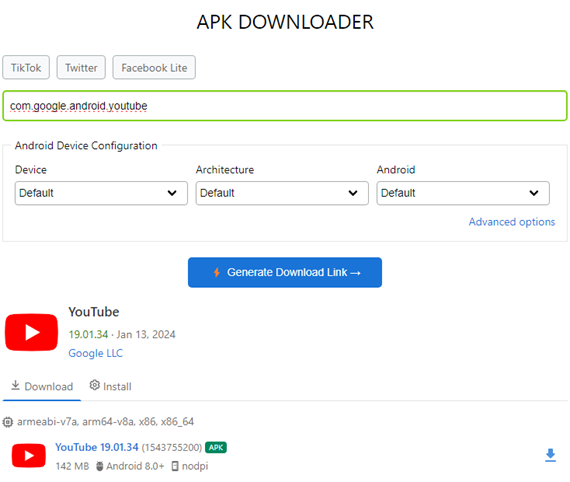Click the screen icon beside nodpi

pyautogui.click(x=175, y=466)
